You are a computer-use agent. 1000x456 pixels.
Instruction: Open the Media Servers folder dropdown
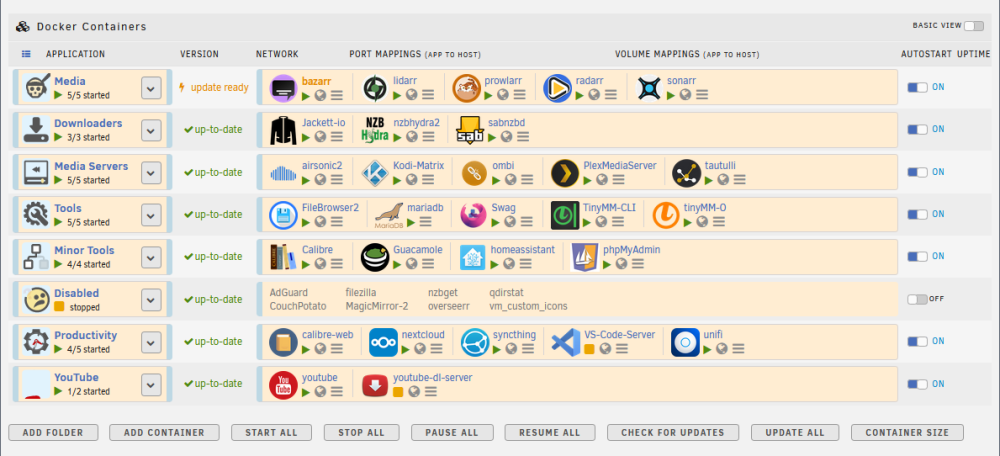pos(151,173)
